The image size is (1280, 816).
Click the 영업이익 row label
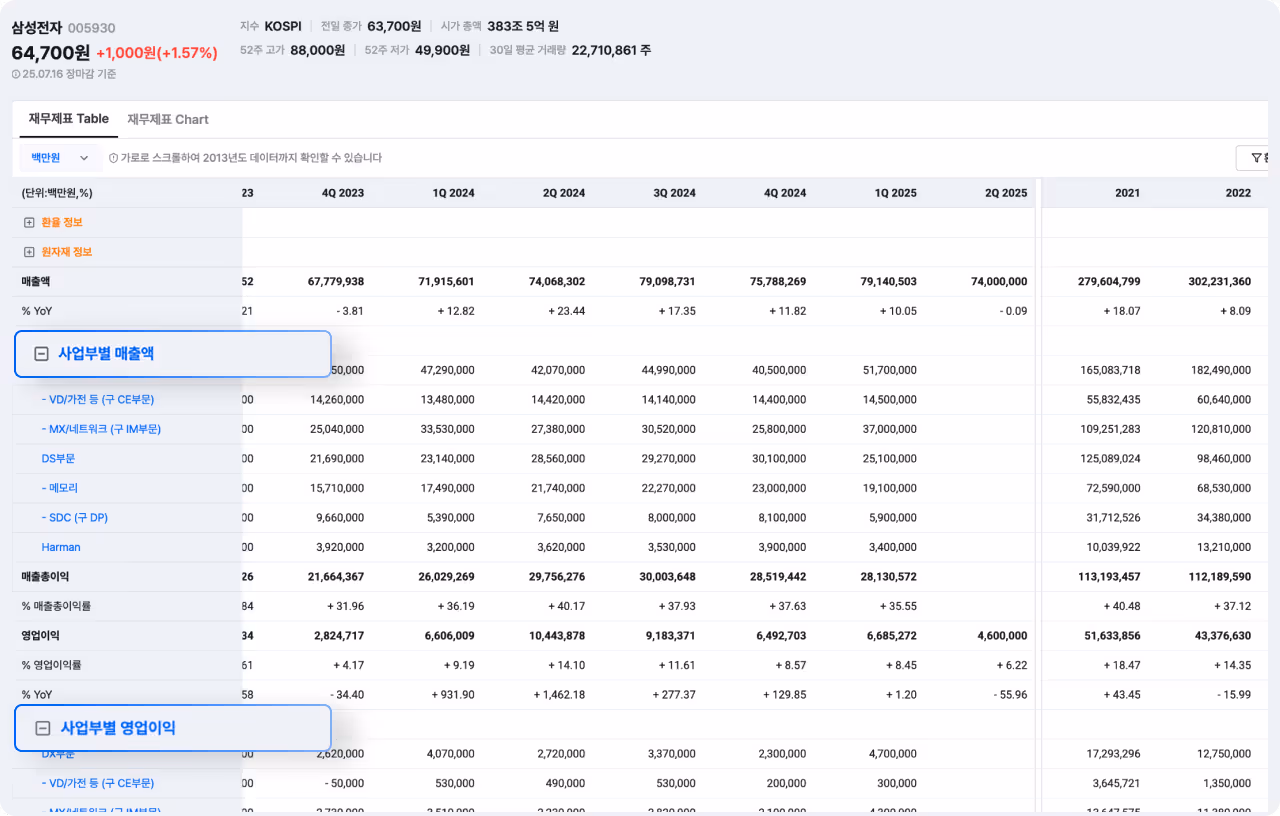[x=41, y=635]
